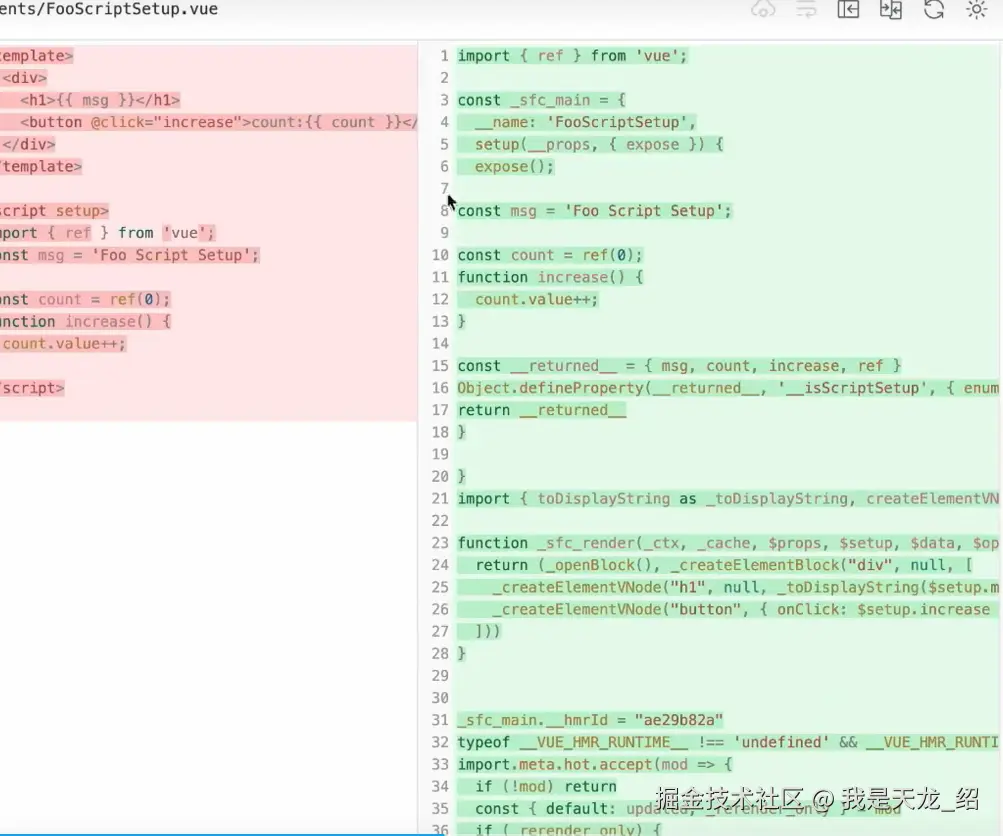Click "function increase() {" on line 11
This screenshot has width=1003, height=836.
click(x=550, y=278)
